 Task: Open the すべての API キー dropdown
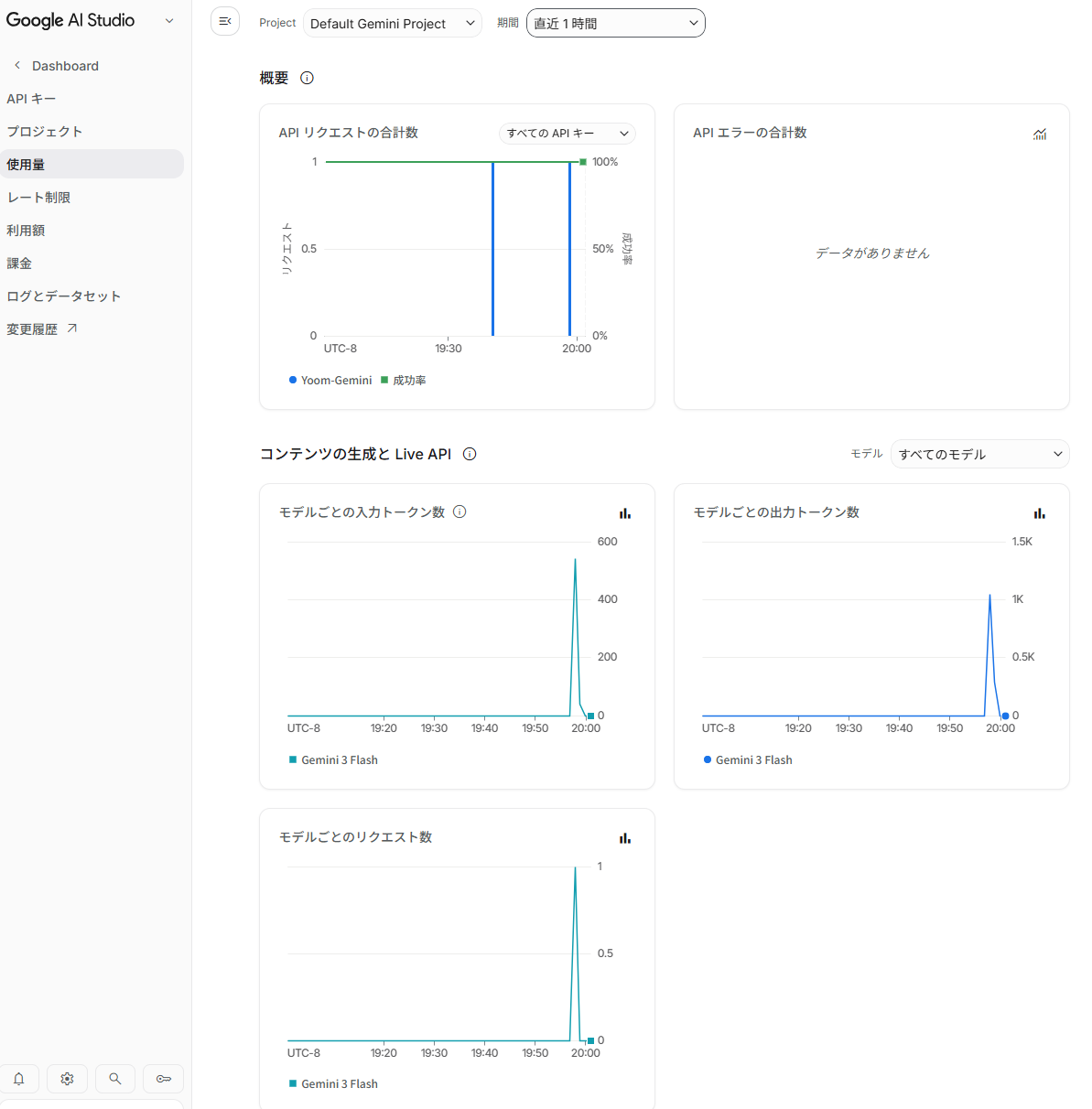click(x=568, y=134)
